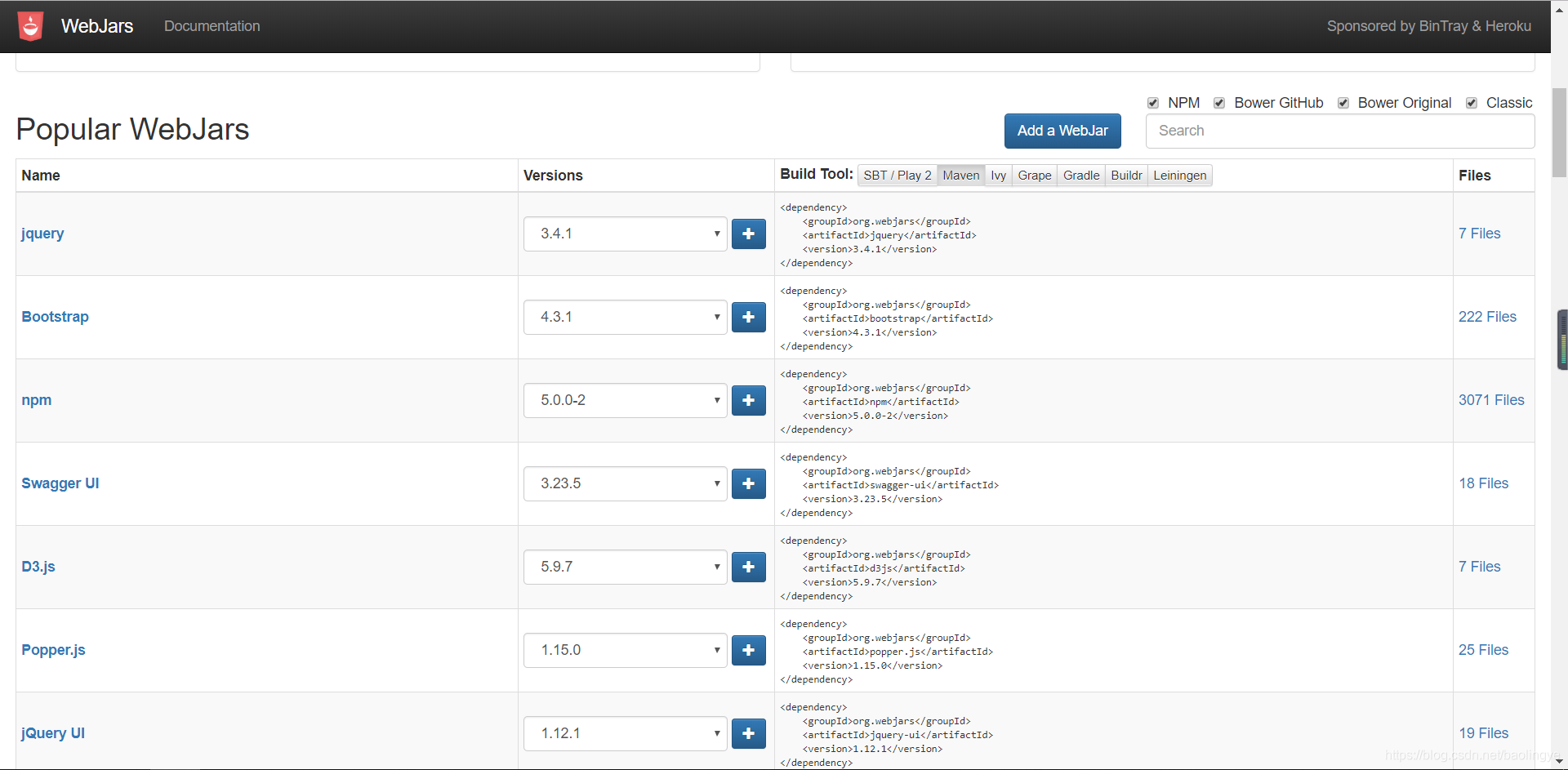Click the Add a WebJar button

[x=1062, y=131]
